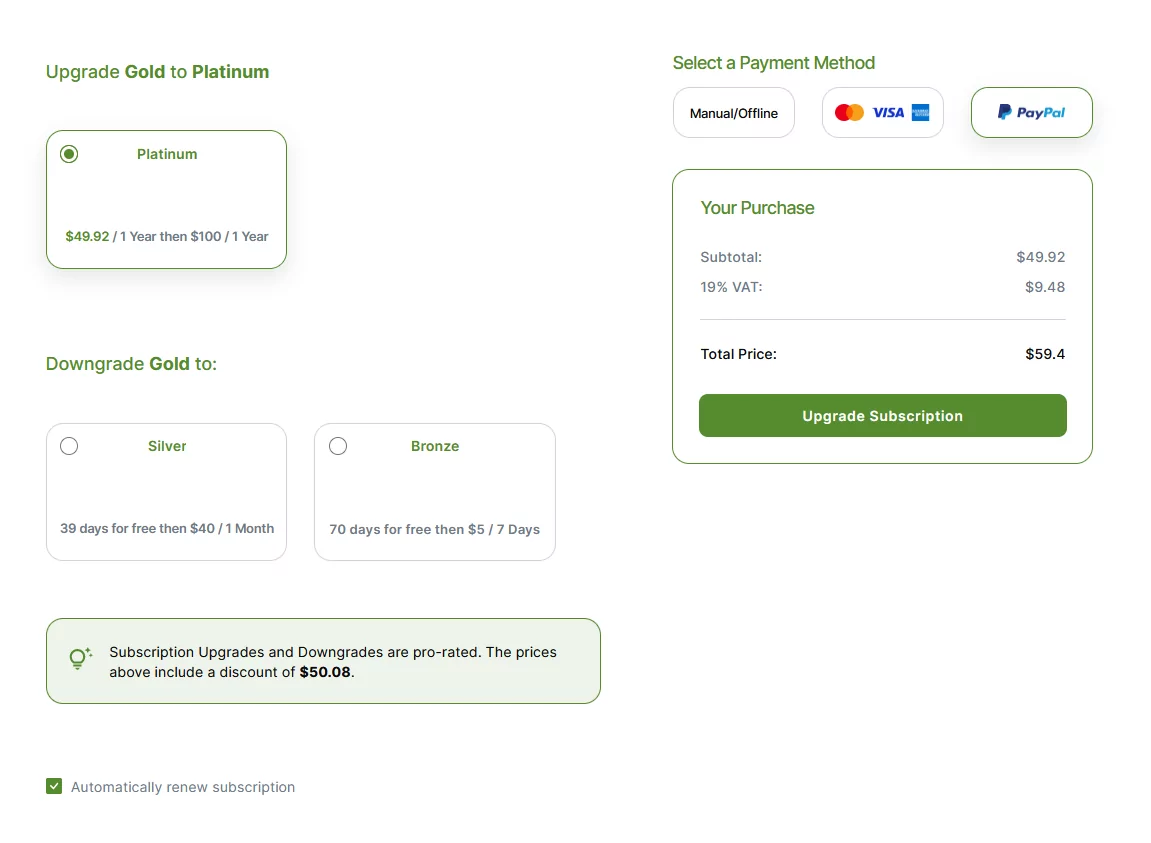Choose the Manual/Offline payment method
Viewport: 1151px width, 843px height.
pyautogui.click(x=734, y=113)
